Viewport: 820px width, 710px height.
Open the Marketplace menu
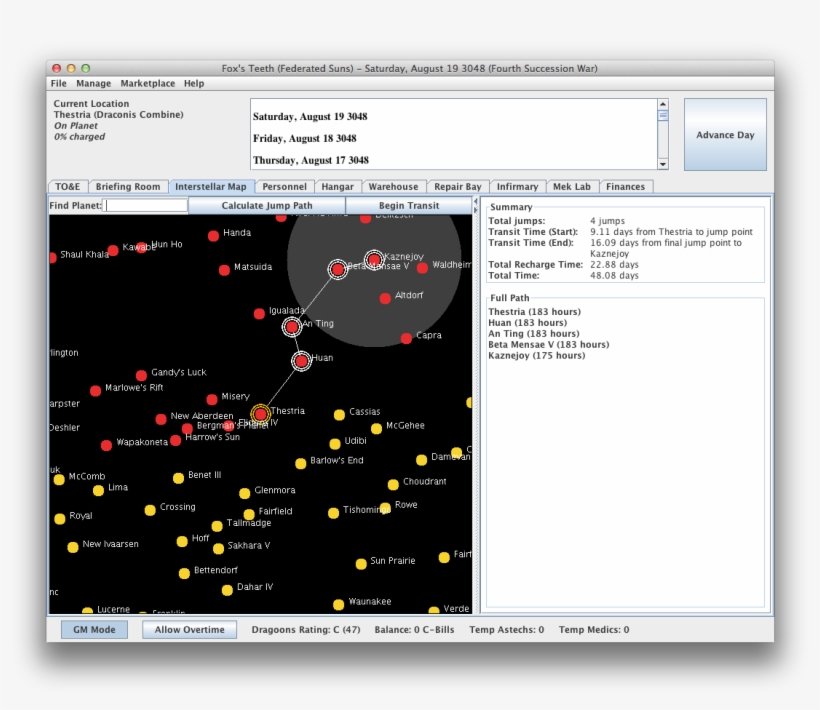point(147,84)
